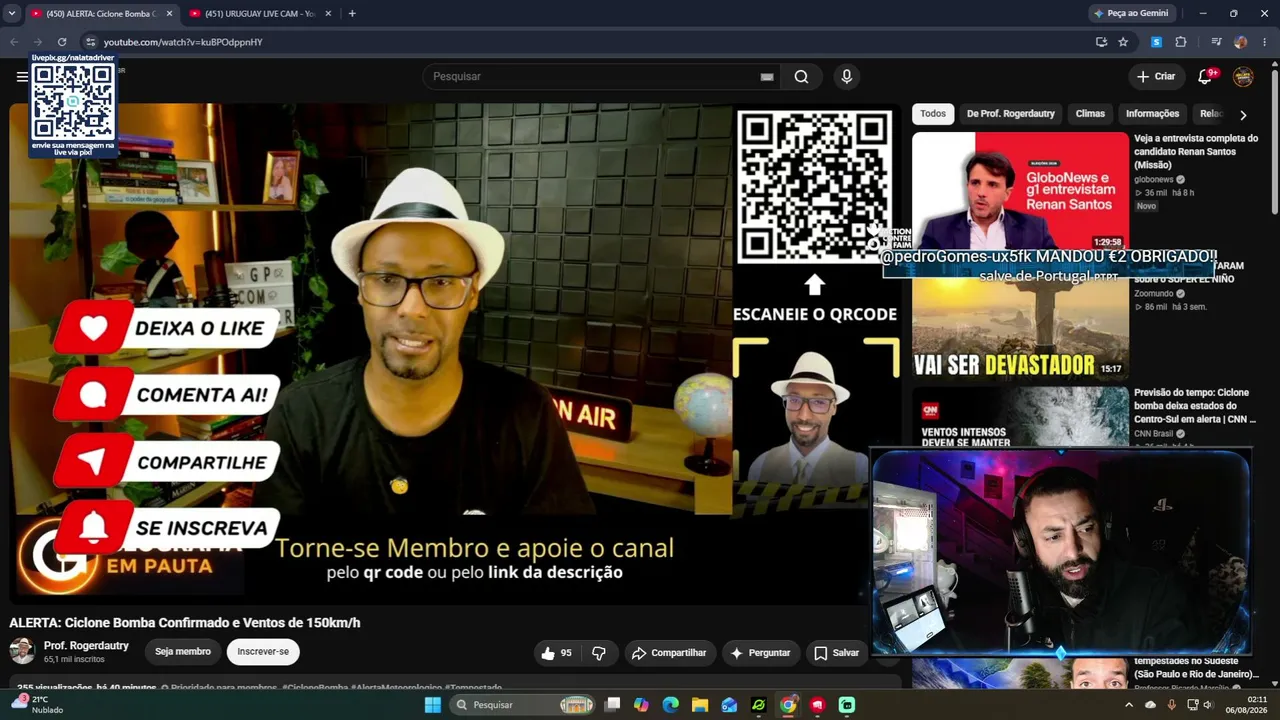Viewport: 1280px width, 720px height.
Task: Click the address bar URL
Action: 183,42
